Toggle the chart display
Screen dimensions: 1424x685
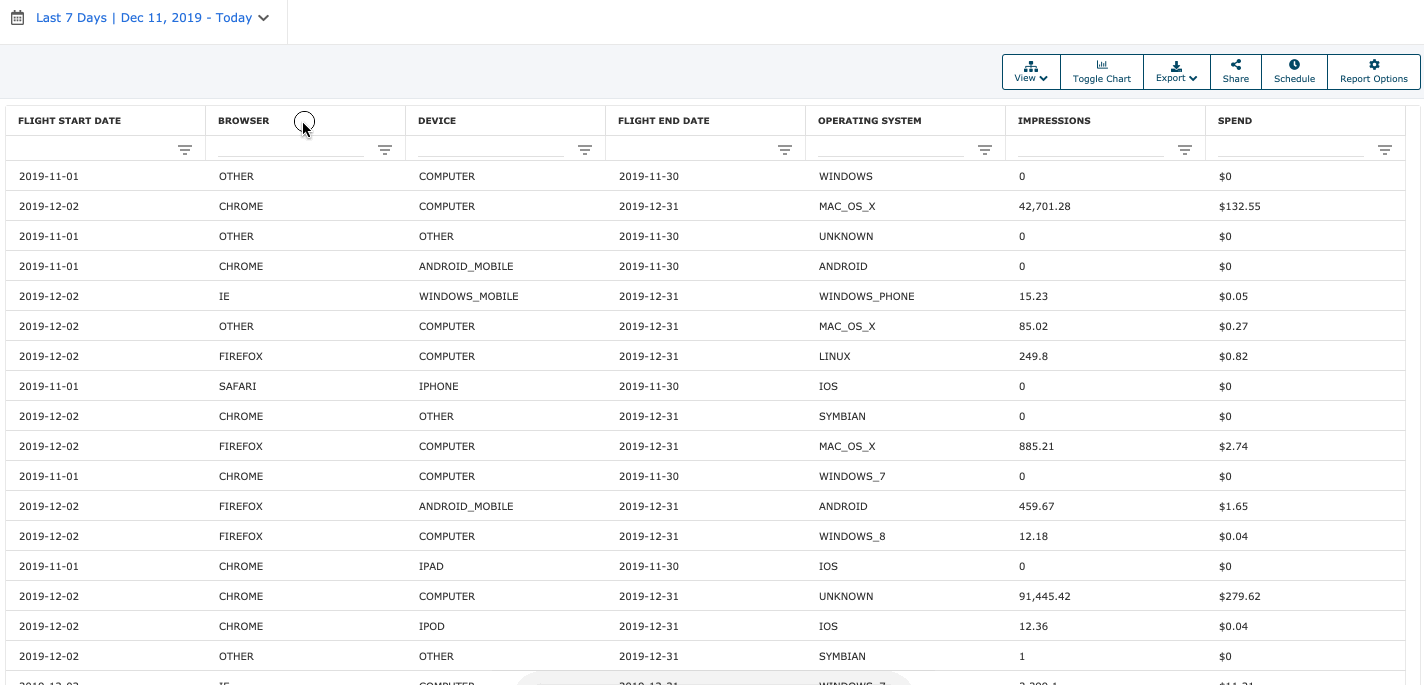click(x=1101, y=72)
